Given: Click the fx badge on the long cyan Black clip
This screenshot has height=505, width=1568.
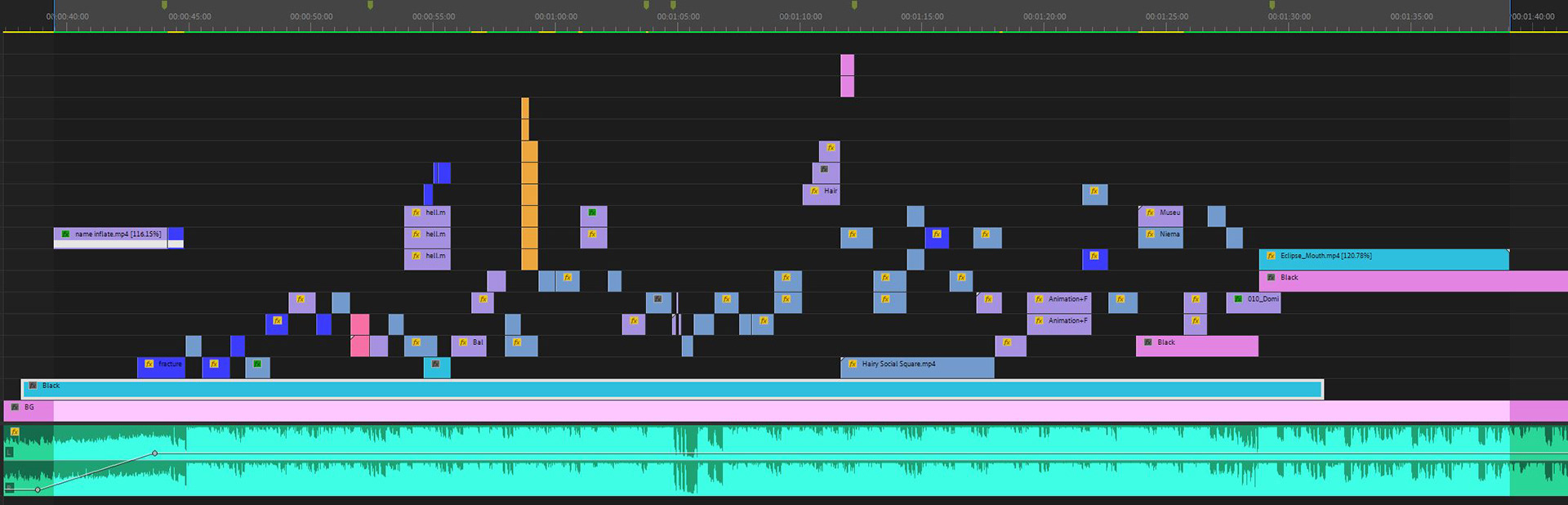Looking at the screenshot, I should click(x=33, y=385).
